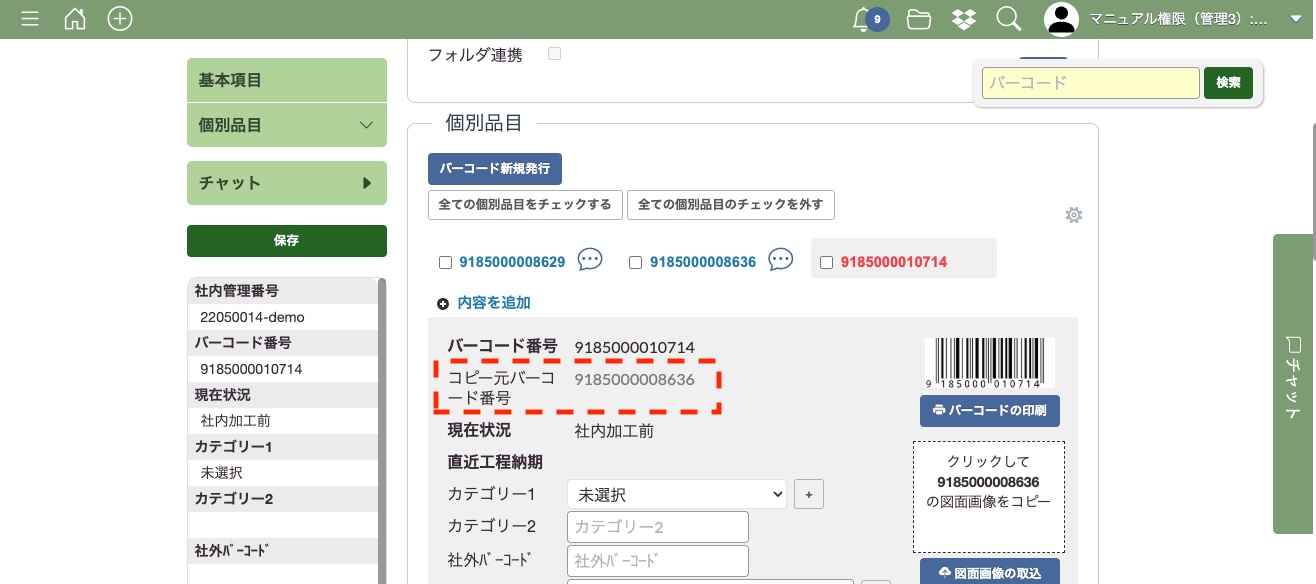Open notifications bell with badge 9
The width and height of the screenshot is (1316, 584).
coord(864,19)
